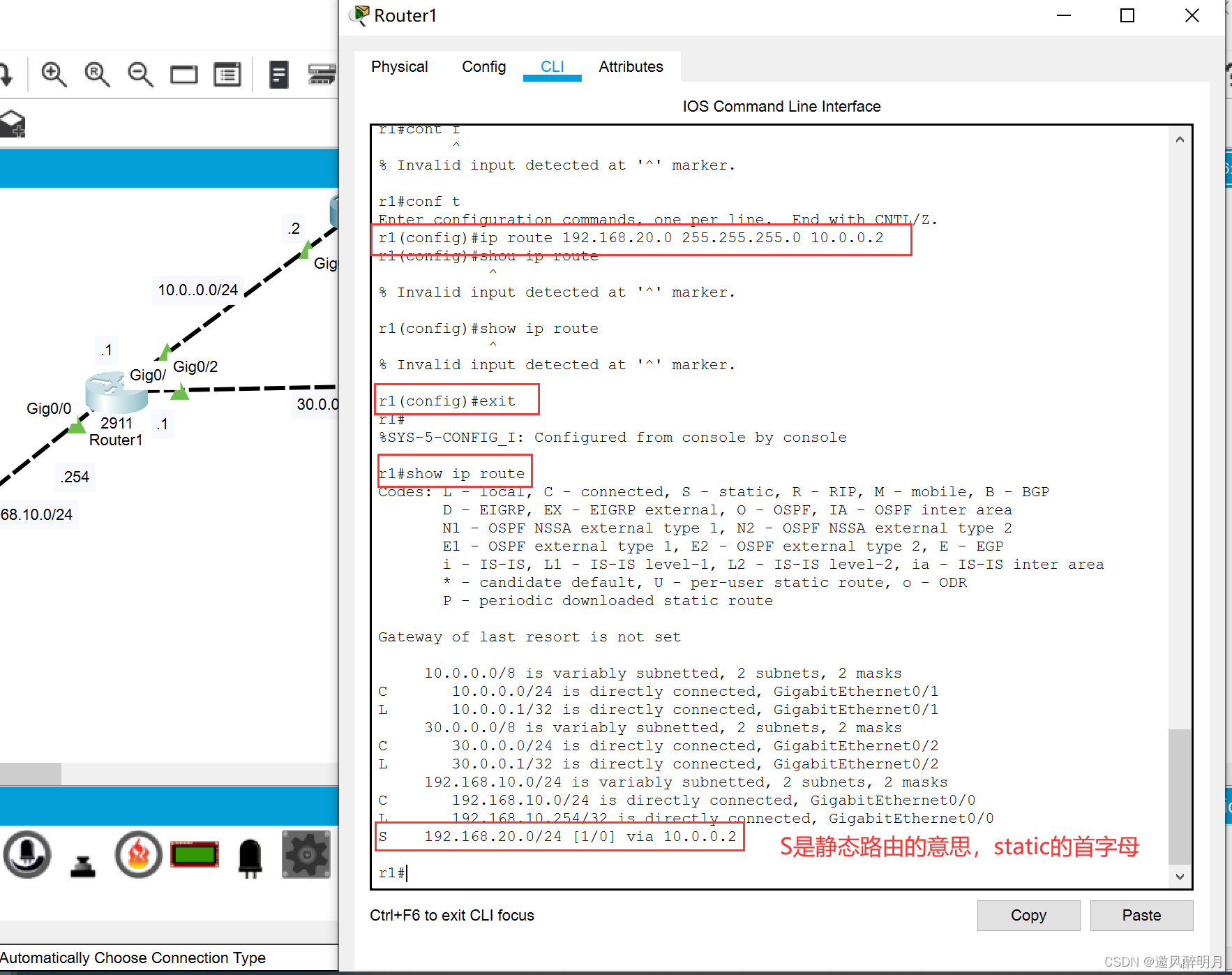
Task: Select the gear motor component icon
Action: coord(306,854)
